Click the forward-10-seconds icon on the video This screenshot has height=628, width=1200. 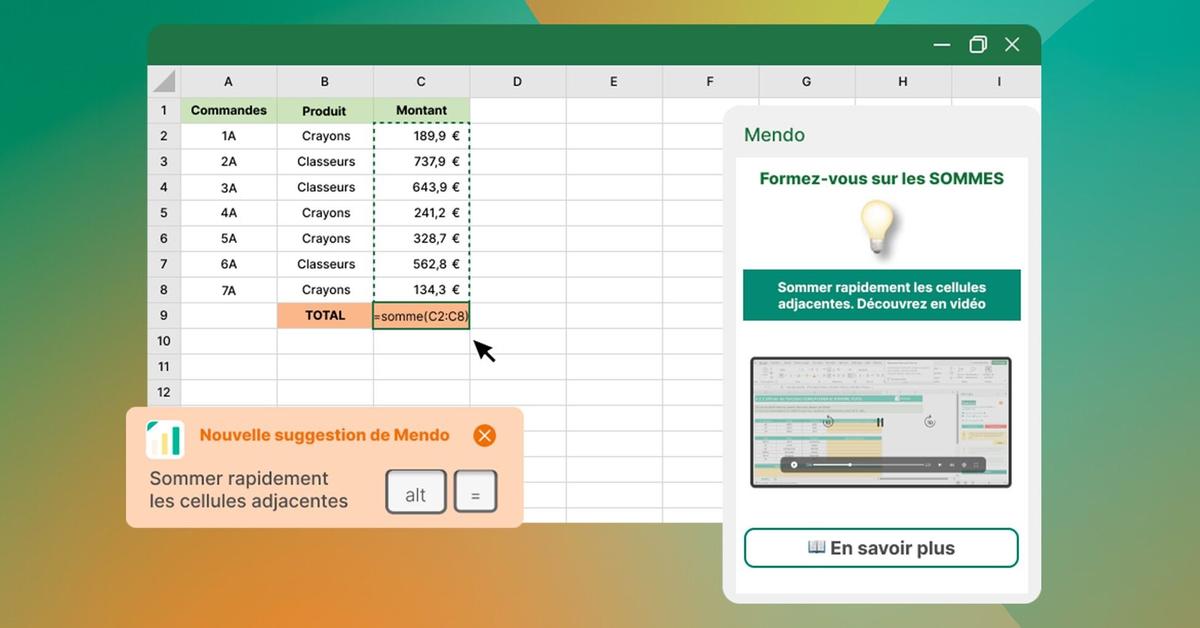click(x=929, y=421)
